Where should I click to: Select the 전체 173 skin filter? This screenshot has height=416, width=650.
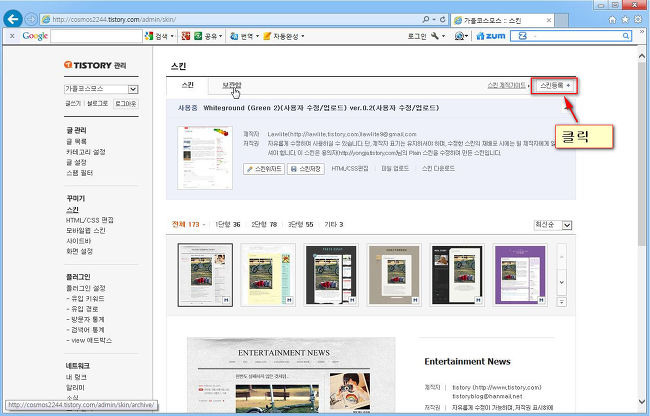186,224
